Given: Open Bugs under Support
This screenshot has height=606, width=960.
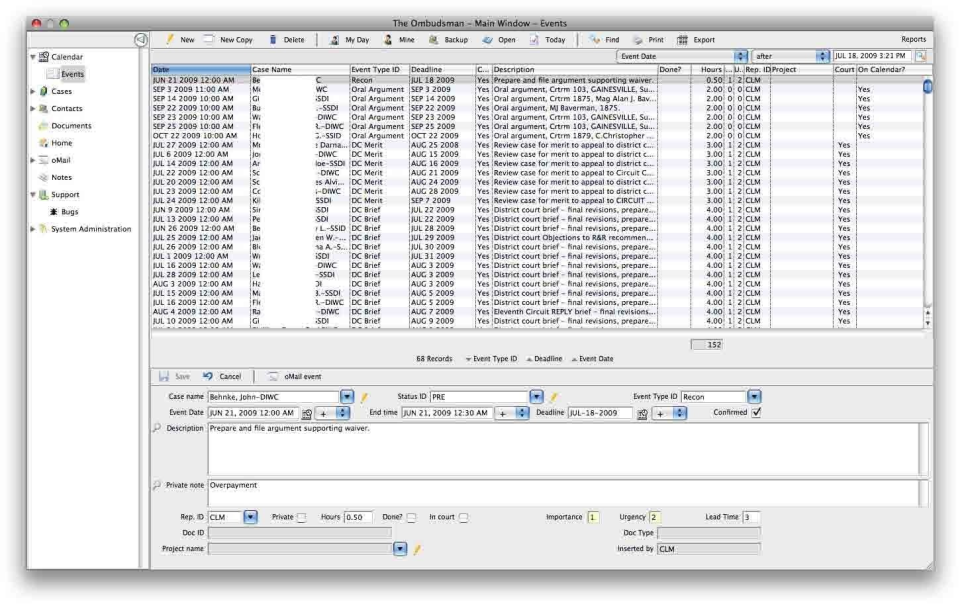Looking at the screenshot, I should click(69, 212).
